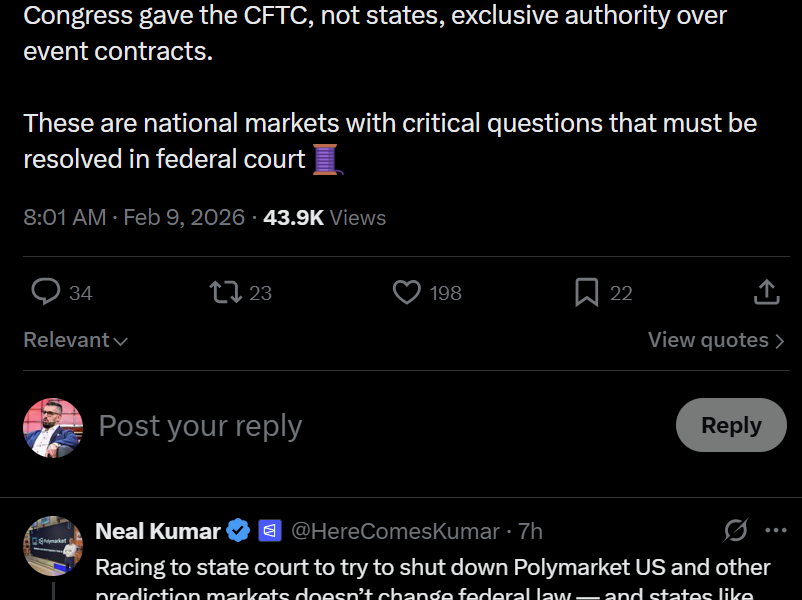Open the three-dot More menu
This screenshot has width=802, height=600.
(x=776, y=530)
